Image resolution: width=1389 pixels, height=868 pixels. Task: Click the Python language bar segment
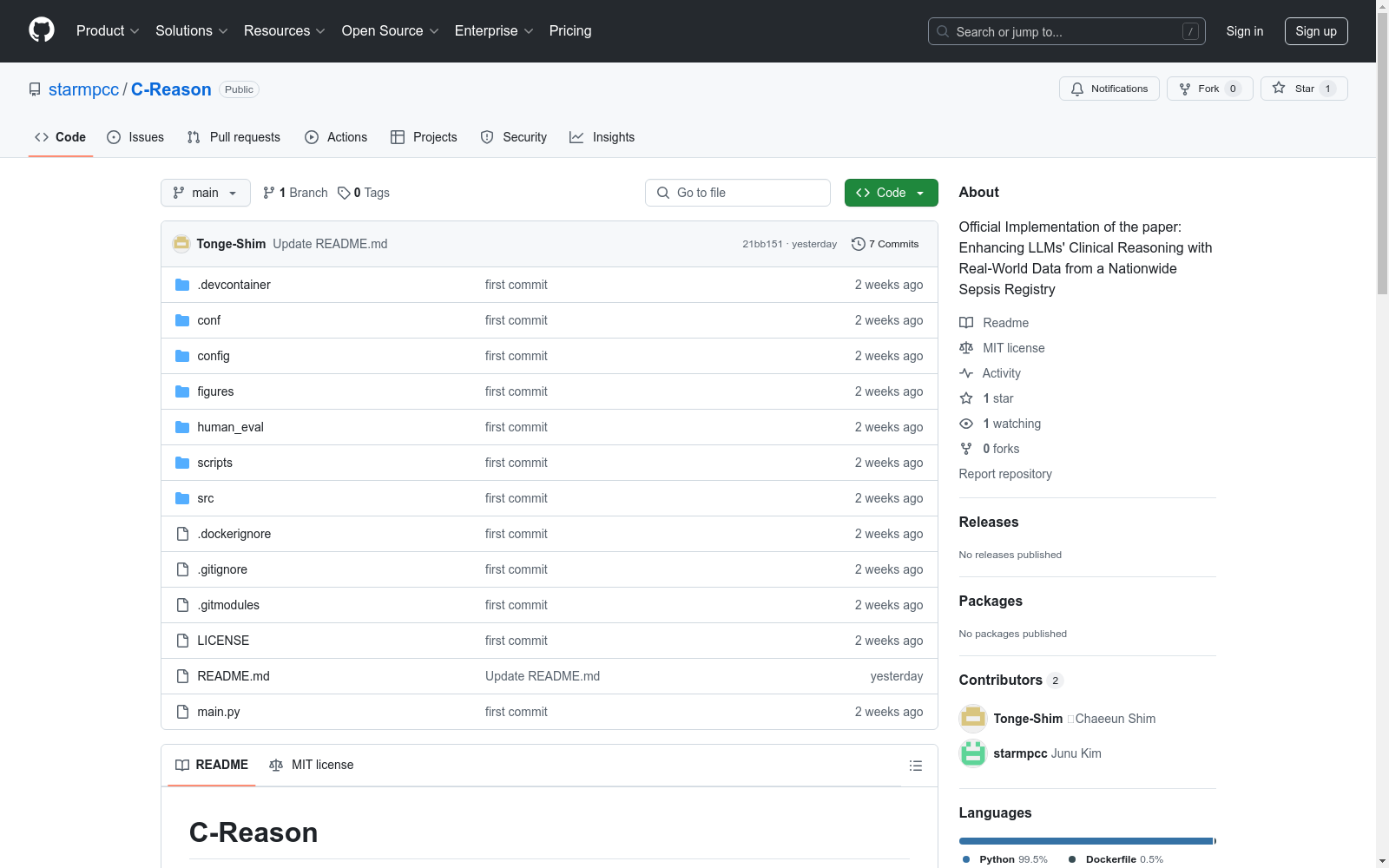tap(1085, 841)
